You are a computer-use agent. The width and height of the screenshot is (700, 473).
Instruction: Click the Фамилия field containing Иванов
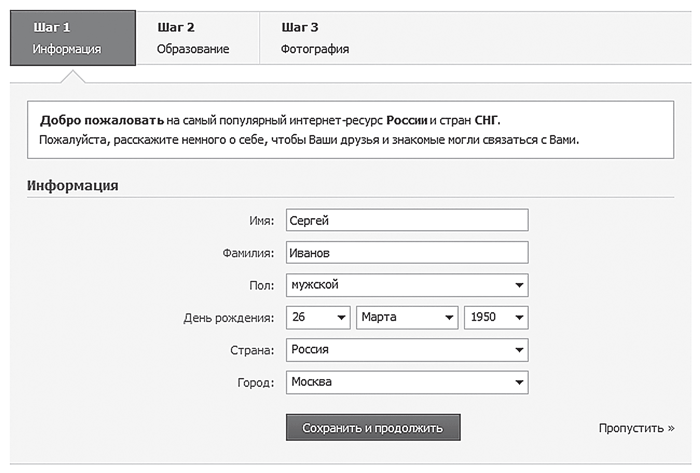(x=407, y=253)
